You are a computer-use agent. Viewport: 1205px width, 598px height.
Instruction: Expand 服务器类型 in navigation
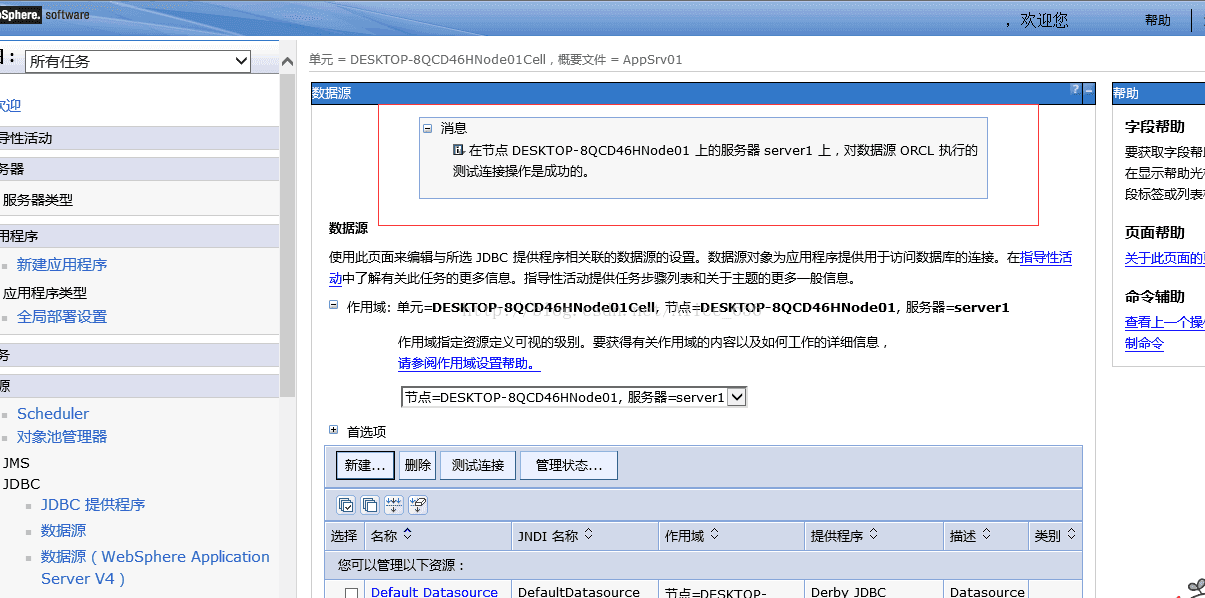click(38, 200)
